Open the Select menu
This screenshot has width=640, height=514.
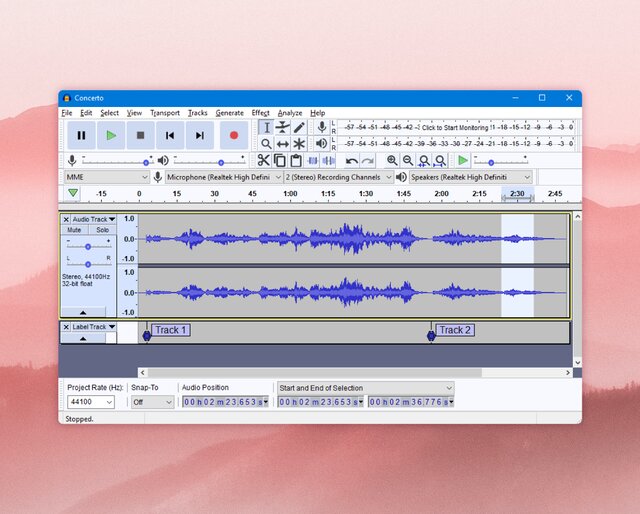click(x=109, y=113)
